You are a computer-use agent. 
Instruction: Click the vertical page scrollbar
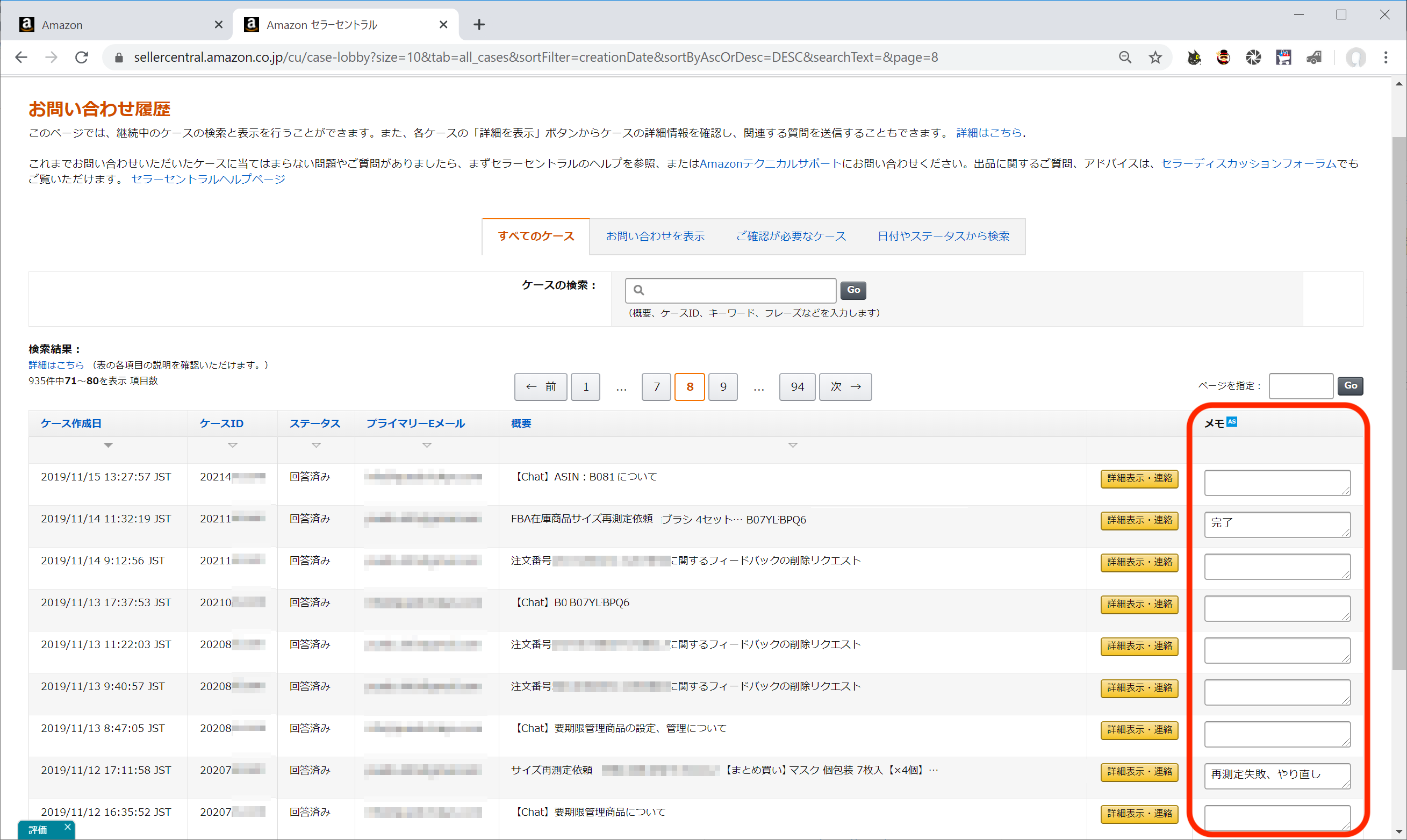(1398, 396)
